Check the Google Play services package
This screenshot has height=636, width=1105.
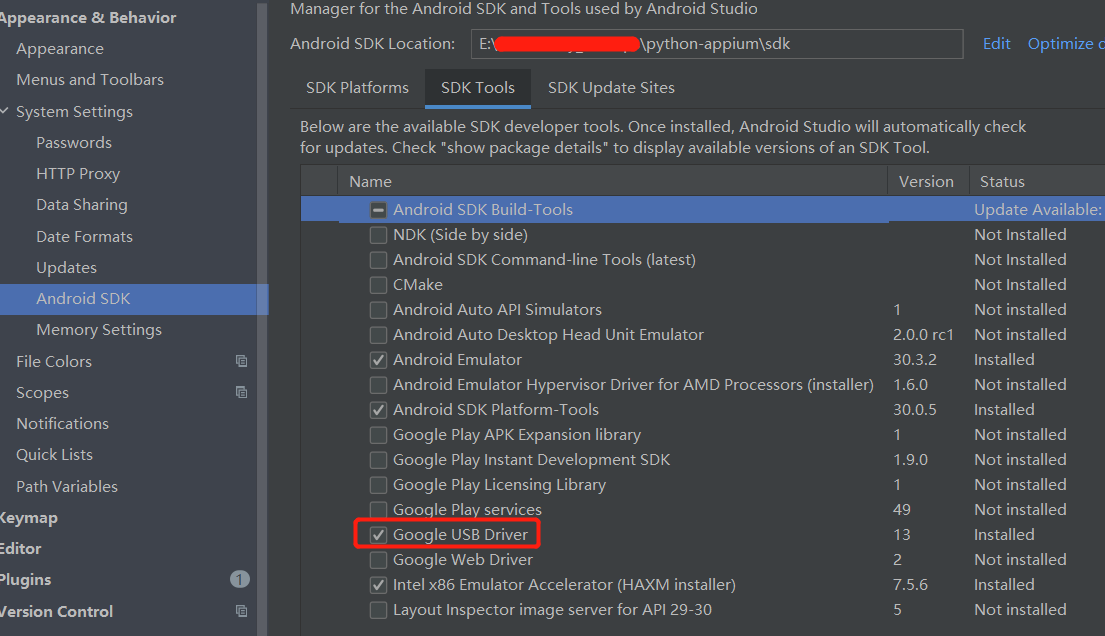(x=378, y=509)
